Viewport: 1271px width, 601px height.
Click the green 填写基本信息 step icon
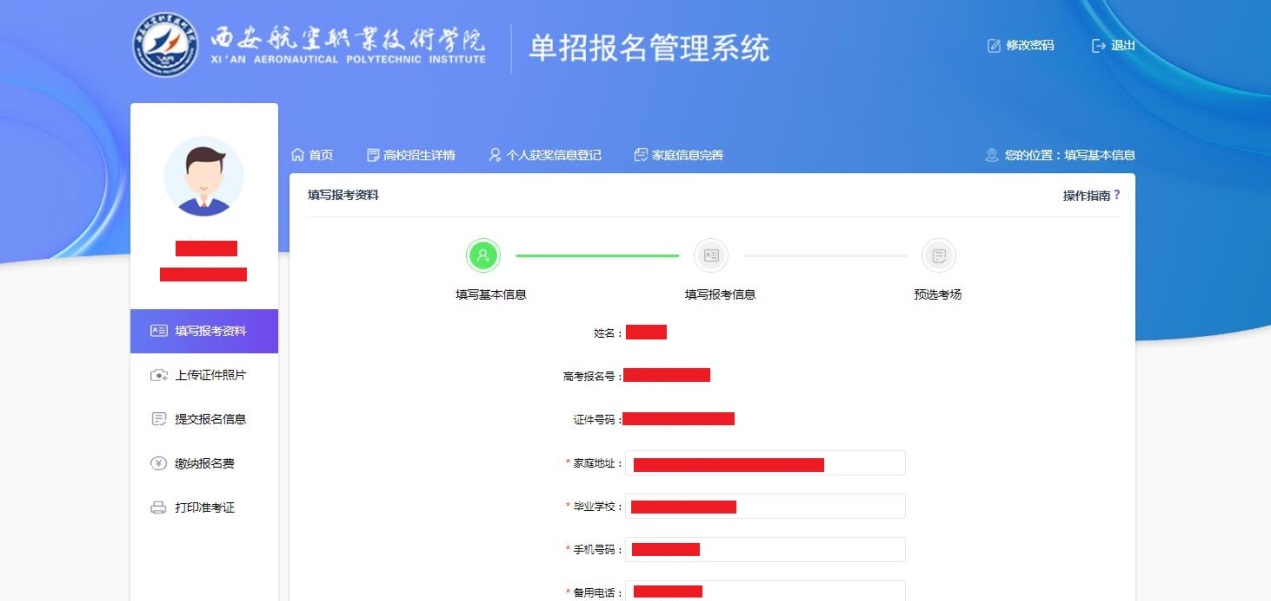pyautogui.click(x=483, y=256)
